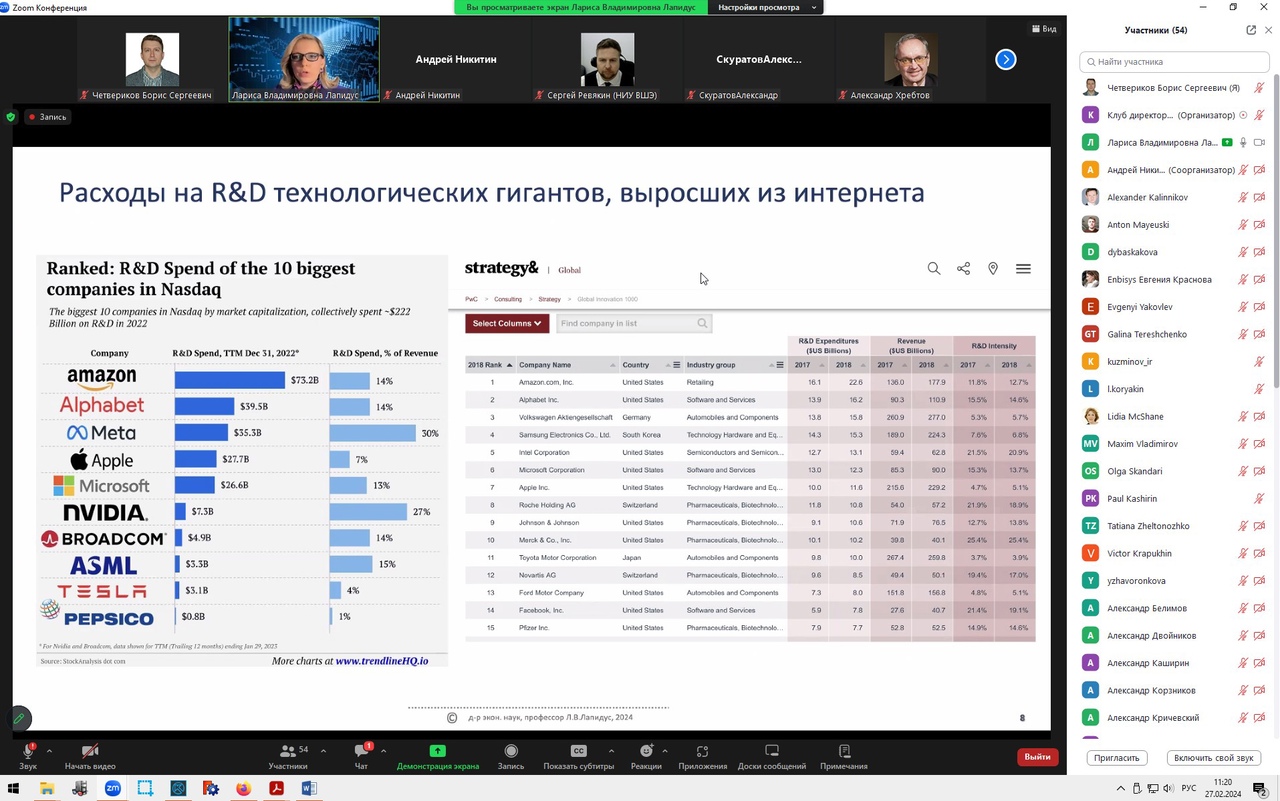This screenshot has height=801, width=1280.
Task: Click the volume icon in system tray
Action: click(1168, 788)
